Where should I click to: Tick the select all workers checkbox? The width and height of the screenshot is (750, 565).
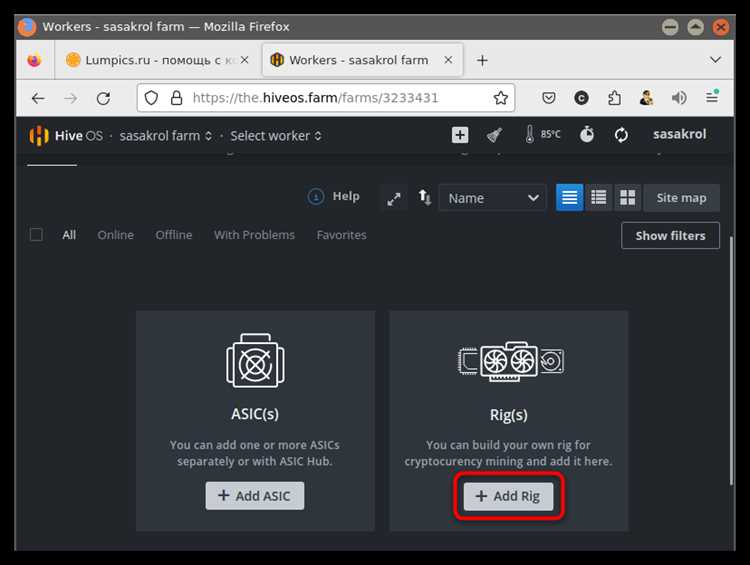click(36, 234)
